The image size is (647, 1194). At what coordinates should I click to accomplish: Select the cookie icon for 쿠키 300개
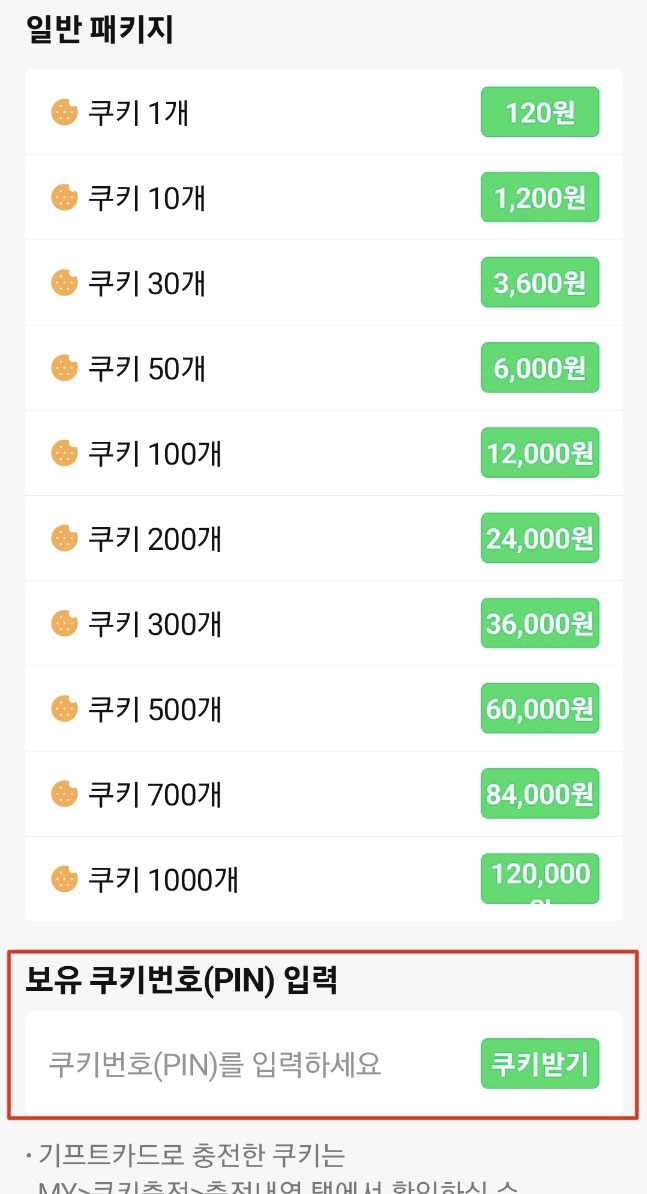63,623
